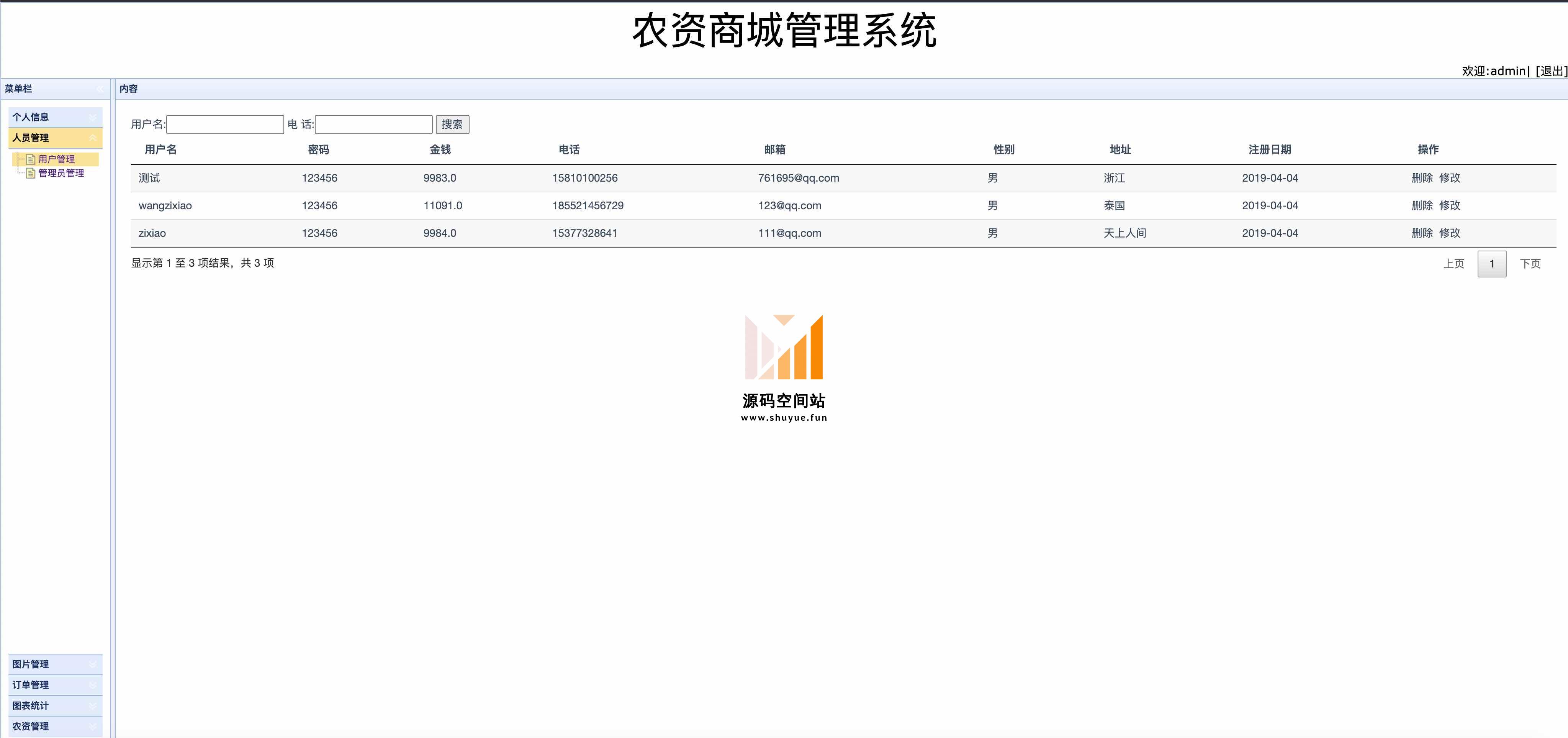
Task: Click the 农资商城管理系统 page title
Action: [784, 30]
